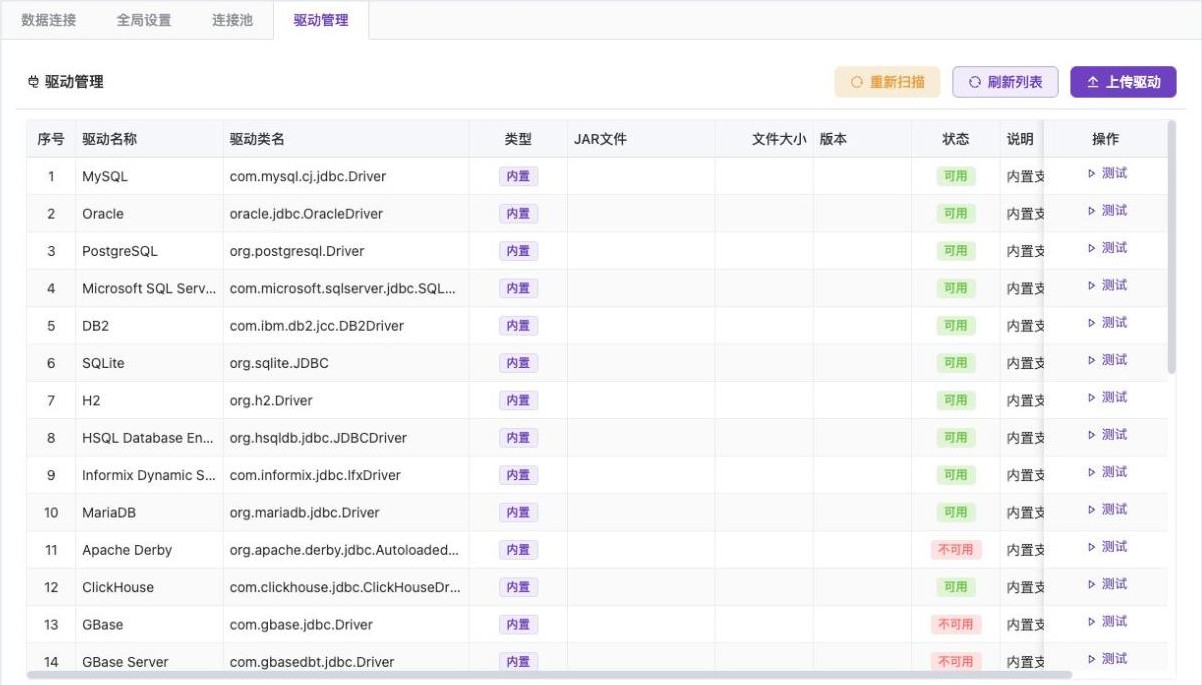
Task: Click org.h2.Driver class name
Action: click(x=271, y=400)
